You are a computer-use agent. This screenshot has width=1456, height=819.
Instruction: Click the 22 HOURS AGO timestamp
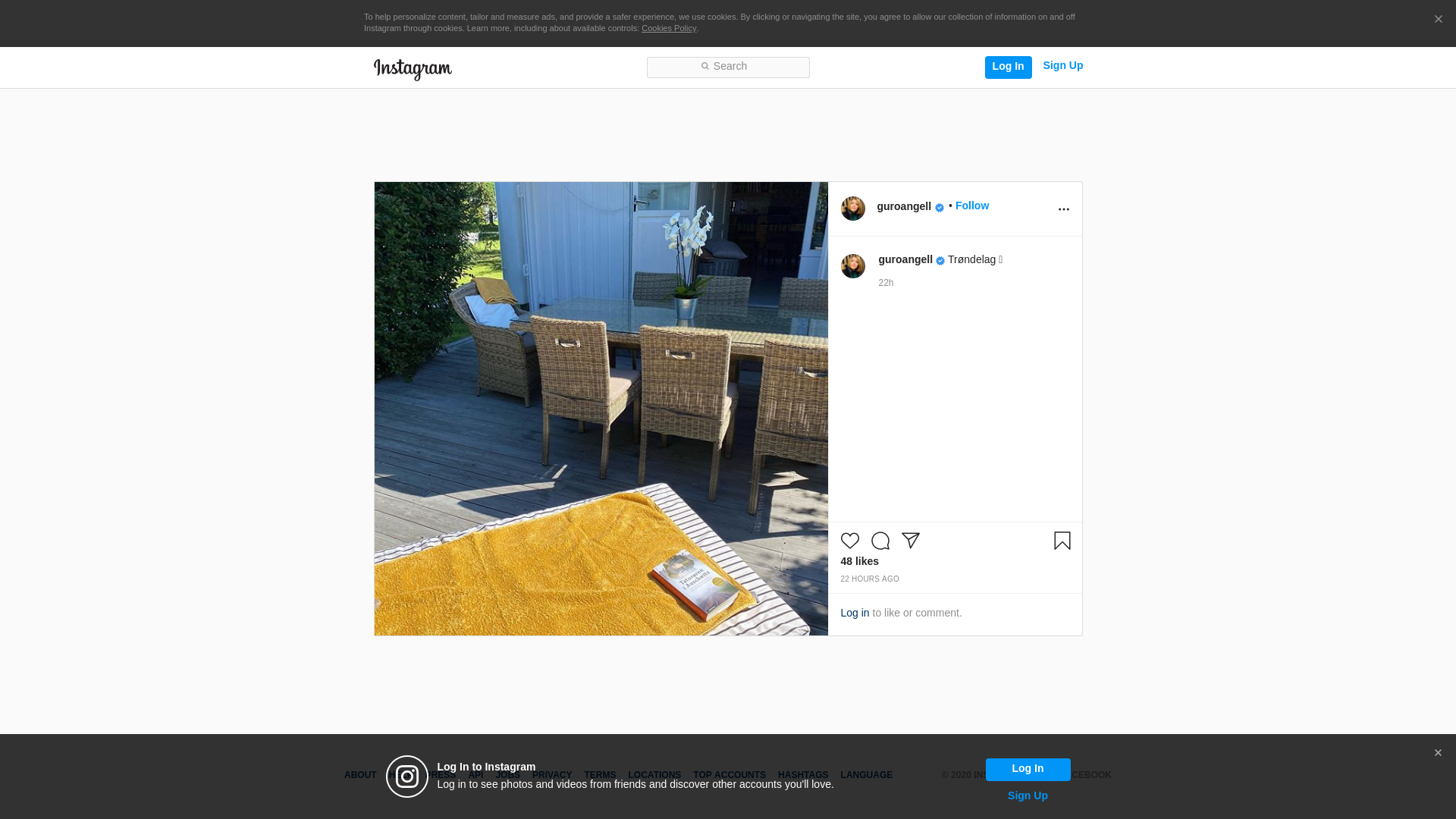[870, 579]
